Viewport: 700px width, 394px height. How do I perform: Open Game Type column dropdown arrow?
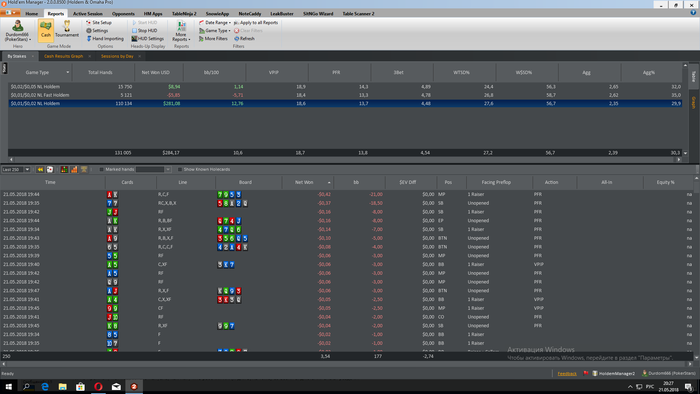click(x=68, y=72)
